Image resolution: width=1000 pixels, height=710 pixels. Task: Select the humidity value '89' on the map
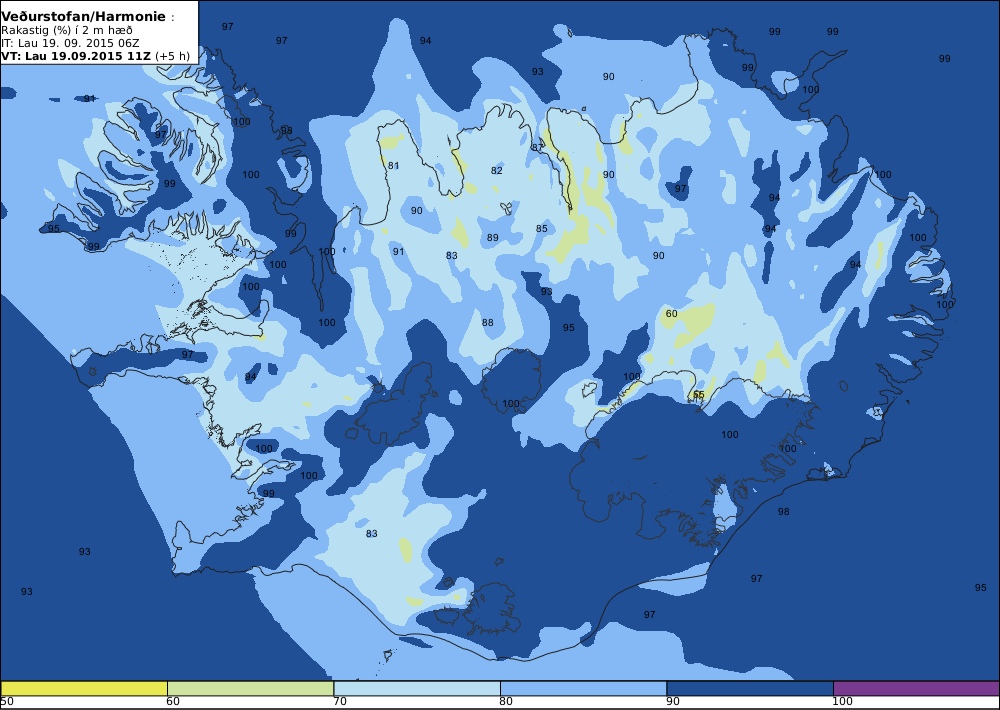point(492,237)
